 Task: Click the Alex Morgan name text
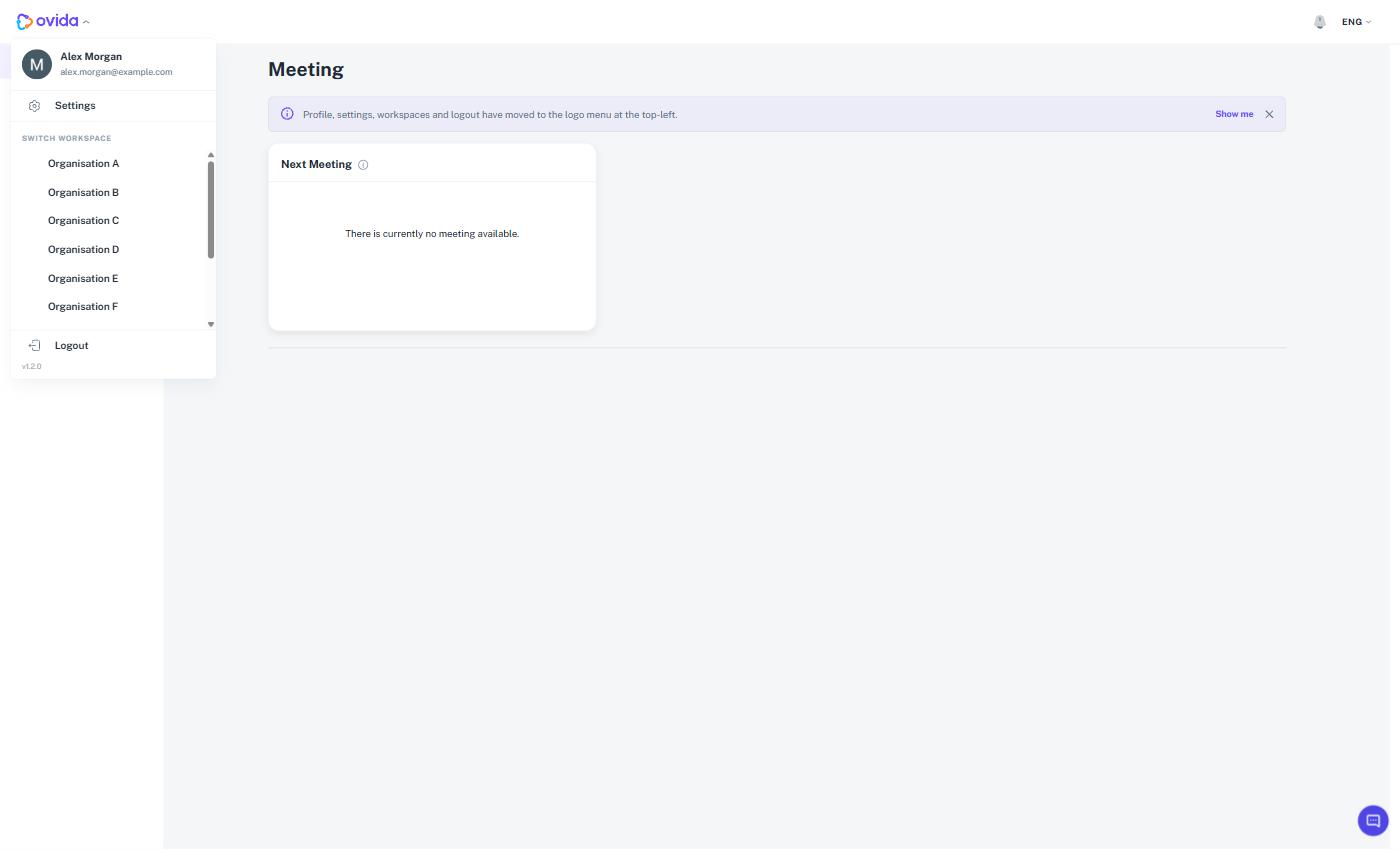click(x=91, y=57)
